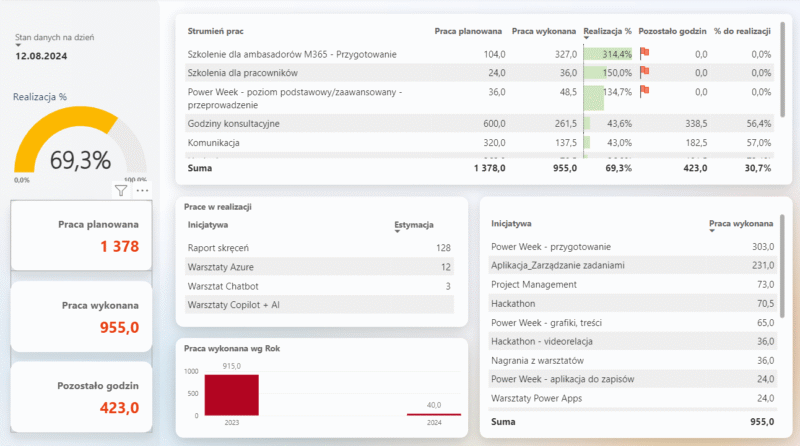Click the flag icon in the 314,4% row
Screen dimensions: 800x446
[645, 54]
